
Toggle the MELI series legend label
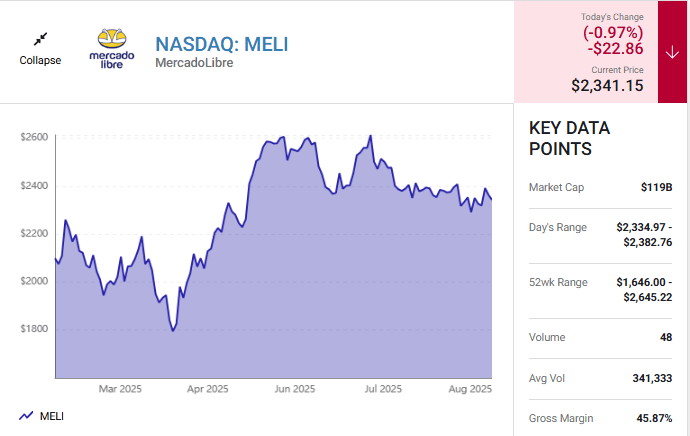pos(51,416)
